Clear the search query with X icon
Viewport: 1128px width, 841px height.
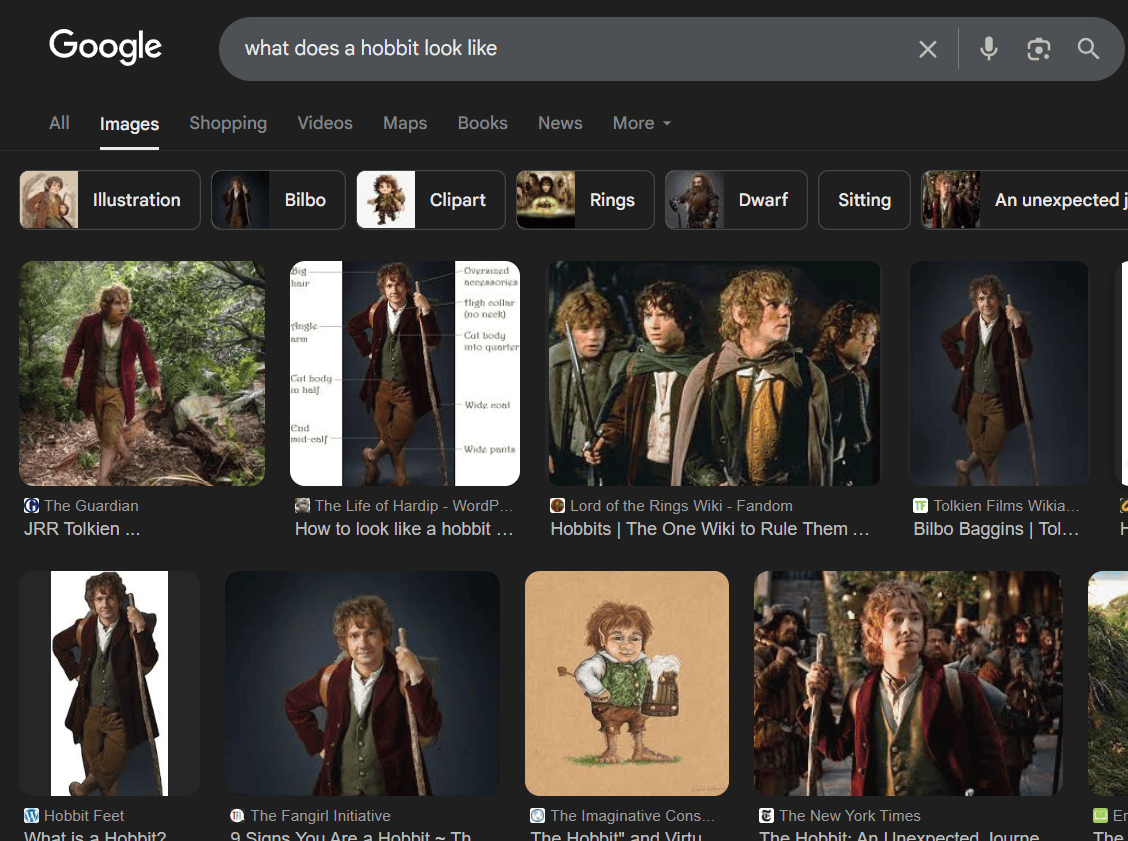coord(928,49)
